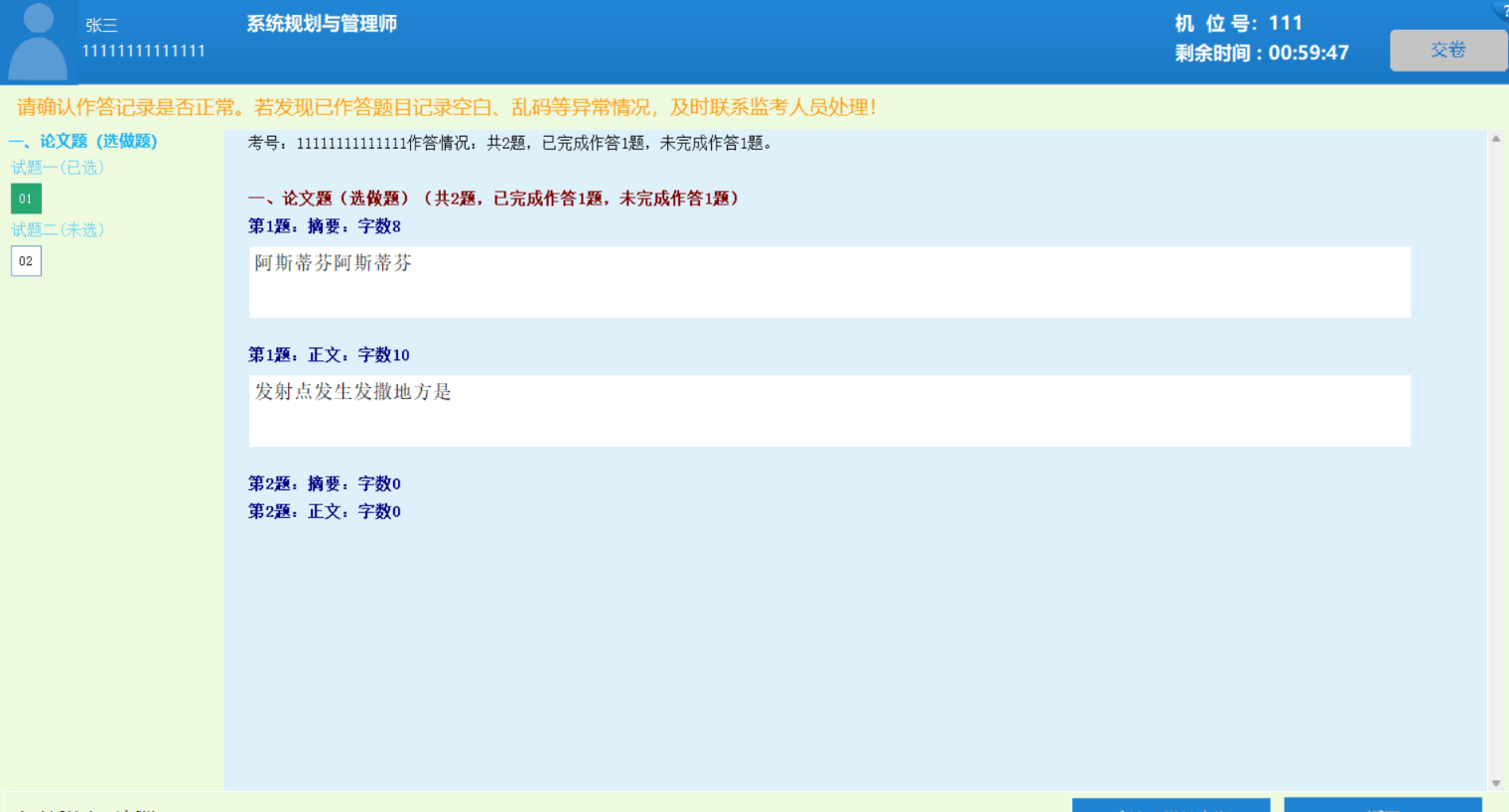Click the 第2题:摘要 字数0 heading
This screenshot has height=812, width=1509.
tap(325, 483)
